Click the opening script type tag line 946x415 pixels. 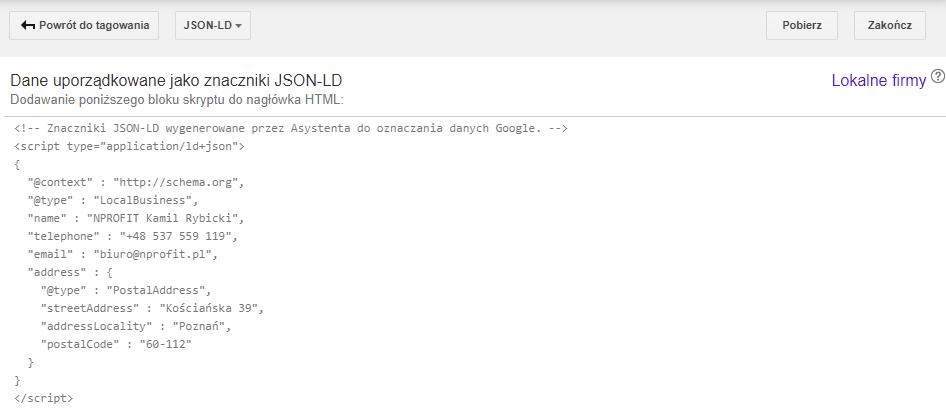(130, 147)
